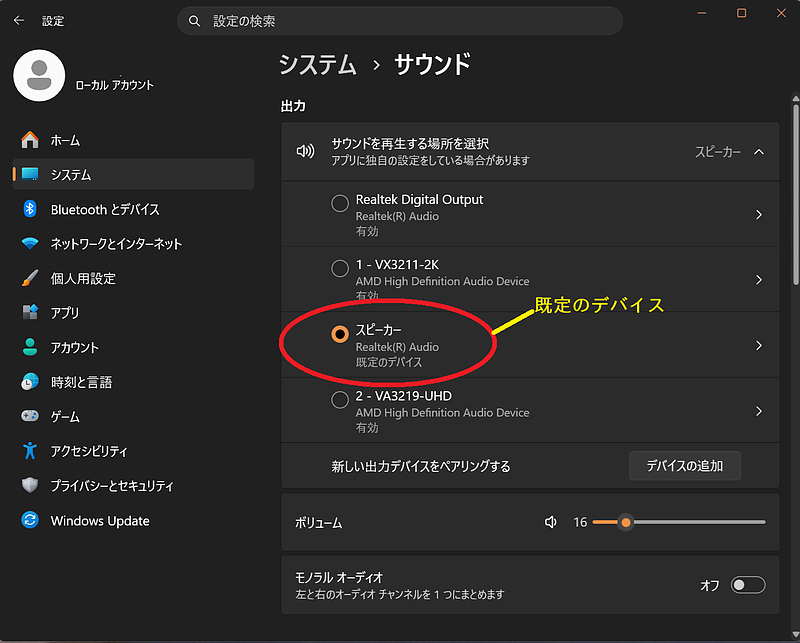The width and height of the screenshot is (800, 643).
Task: Click デバイスの追加 button
Action: click(x=685, y=466)
